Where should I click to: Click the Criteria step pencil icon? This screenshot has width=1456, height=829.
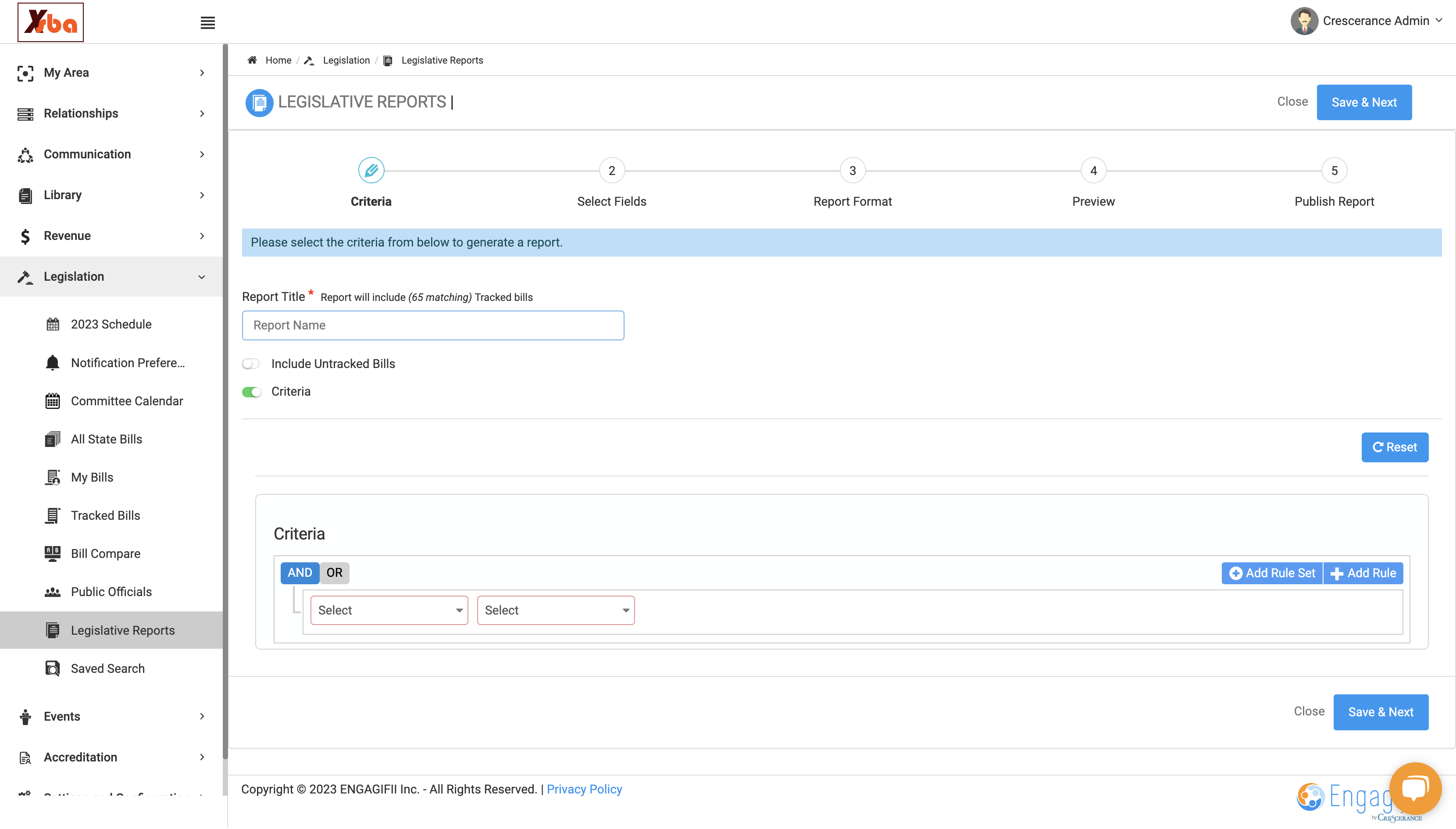coord(371,170)
